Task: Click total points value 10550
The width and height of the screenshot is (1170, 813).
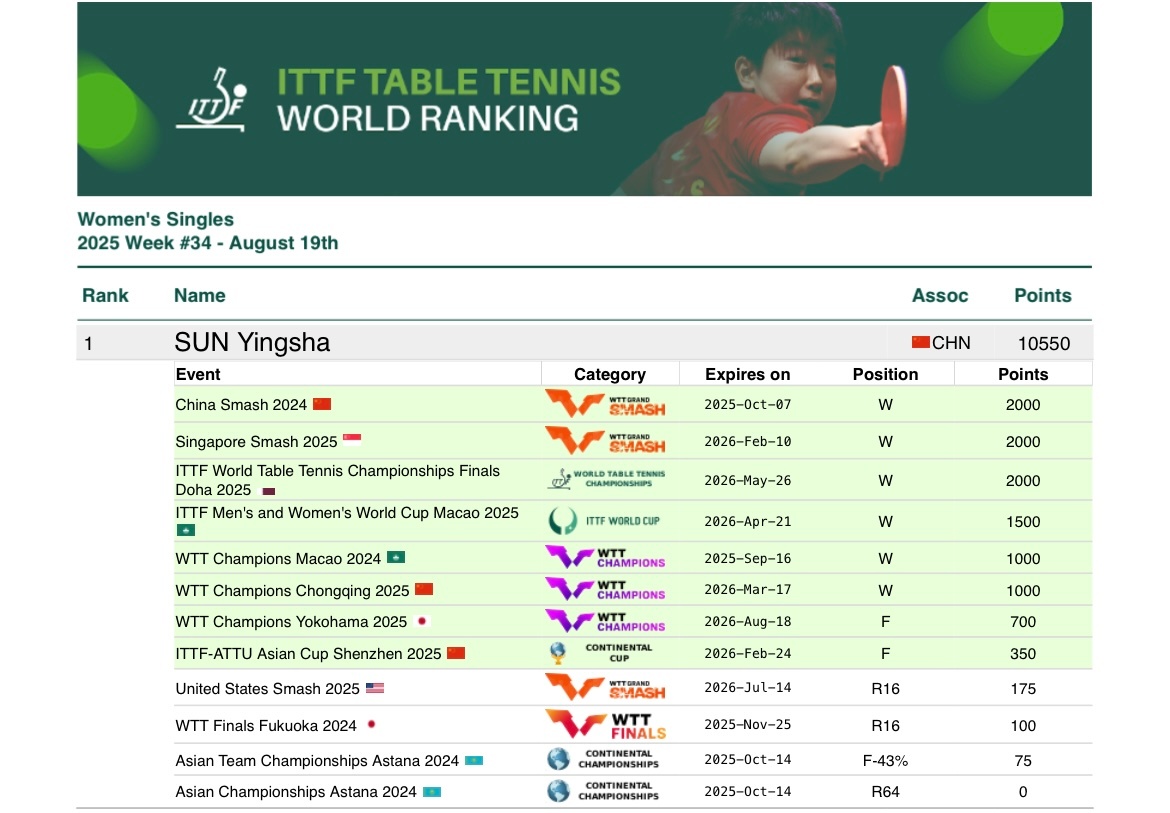Action: (x=1044, y=343)
